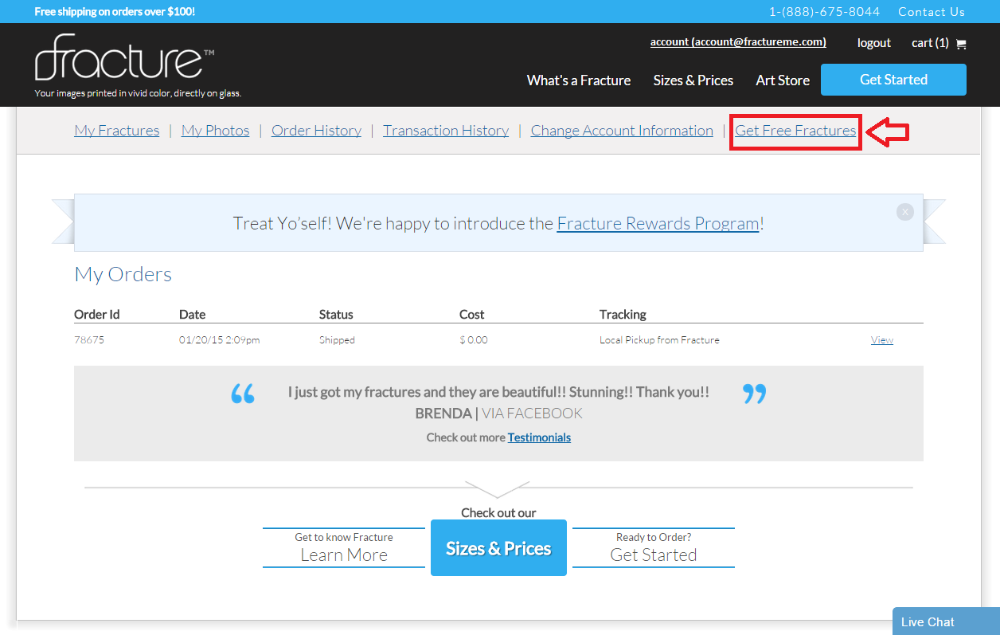Click the Tracking column header
The width and height of the screenshot is (1000, 635).
click(x=622, y=314)
